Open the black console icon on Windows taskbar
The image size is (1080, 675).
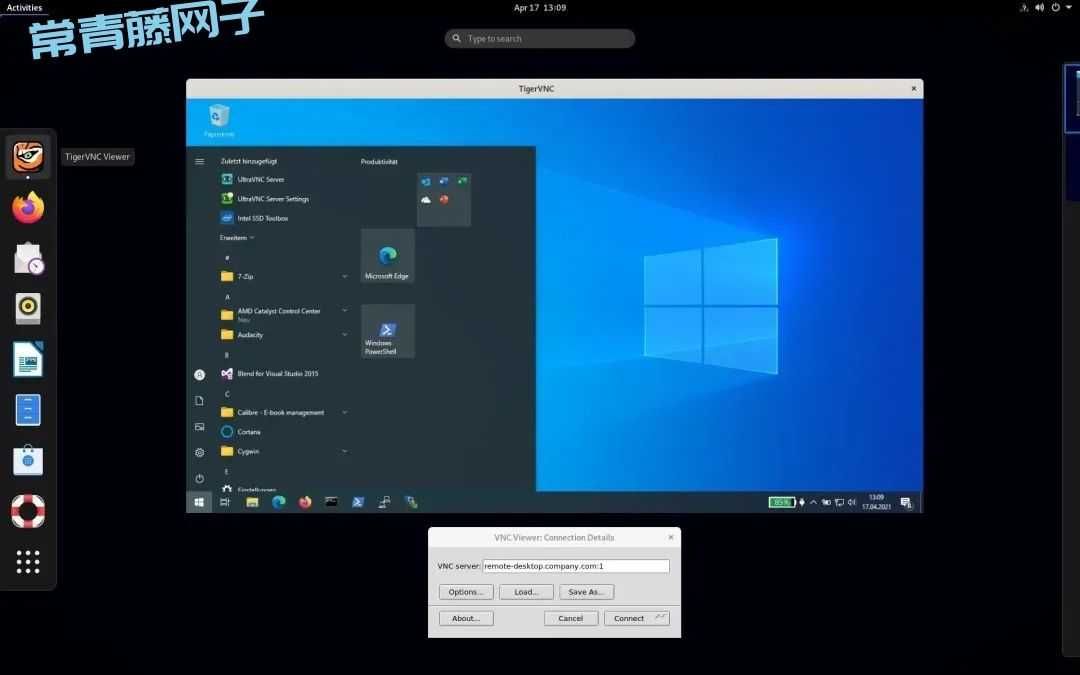tap(331, 502)
